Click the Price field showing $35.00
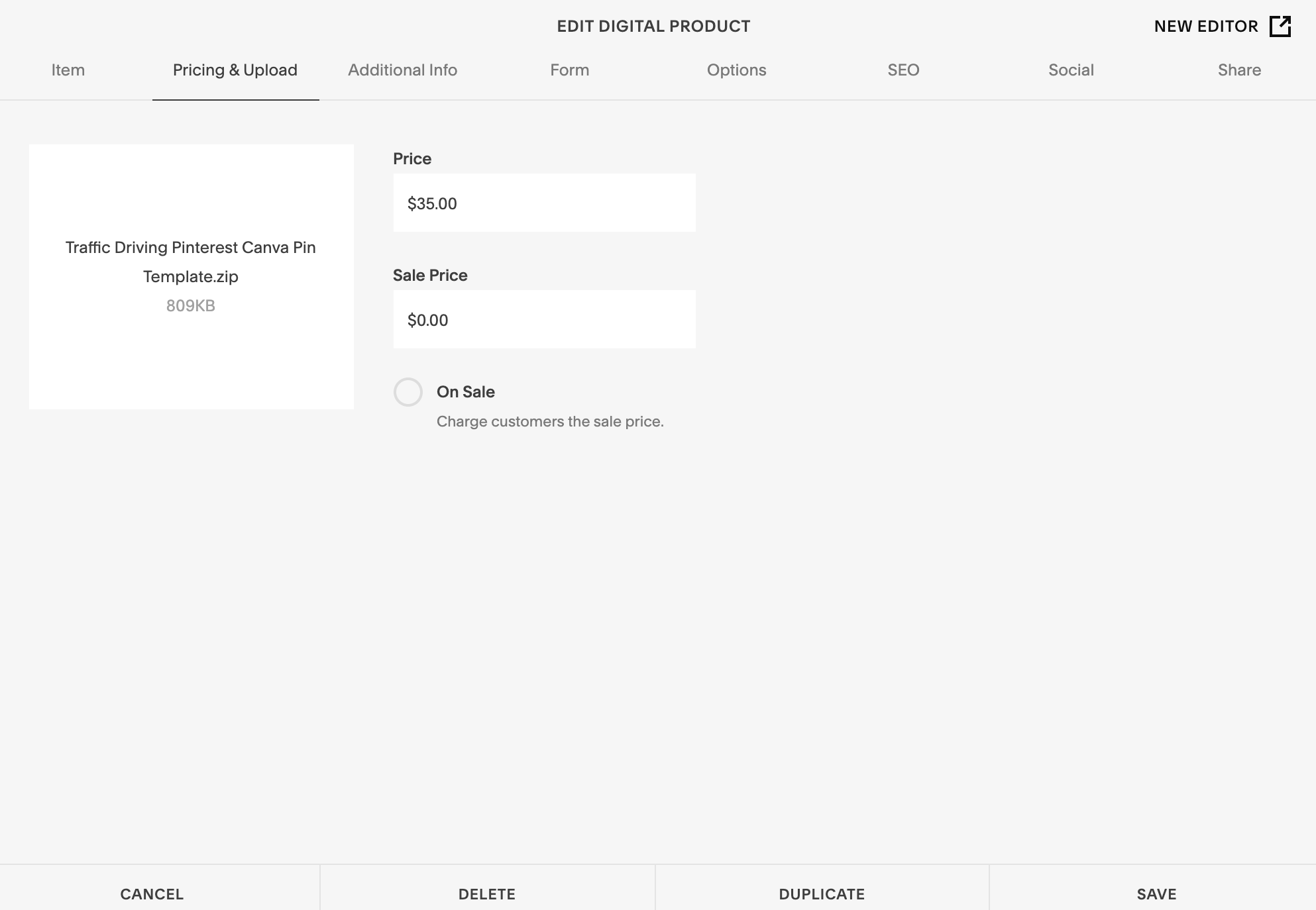Viewport: 1316px width, 910px height. point(544,203)
